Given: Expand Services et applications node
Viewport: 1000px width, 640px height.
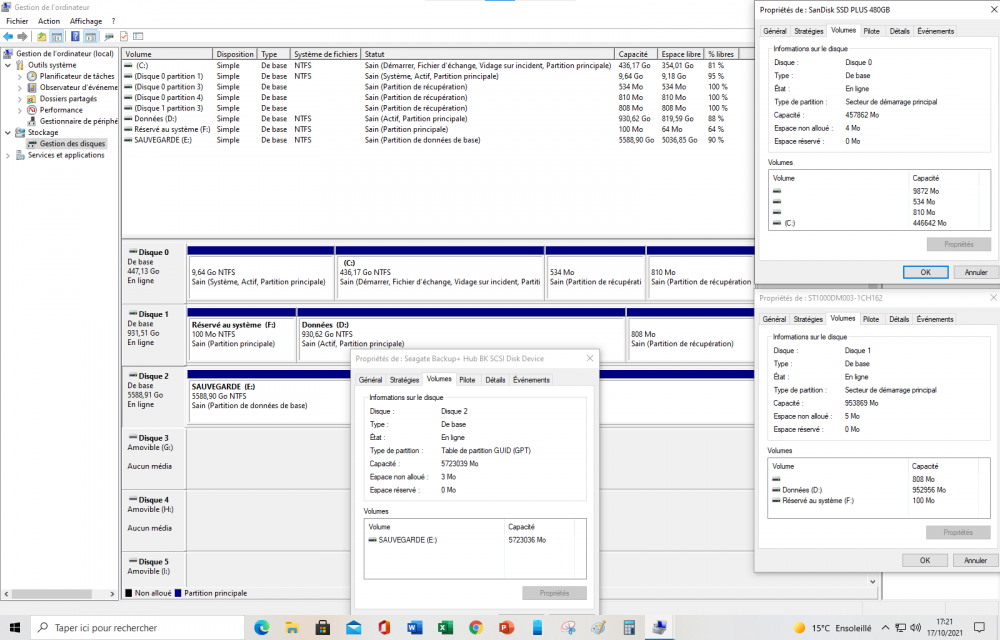Looking at the screenshot, I should point(9,155).
